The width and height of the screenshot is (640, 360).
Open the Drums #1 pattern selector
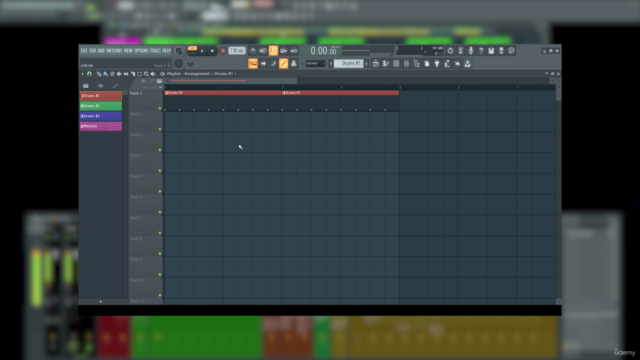pyautogui.click(x=349, y=64)
